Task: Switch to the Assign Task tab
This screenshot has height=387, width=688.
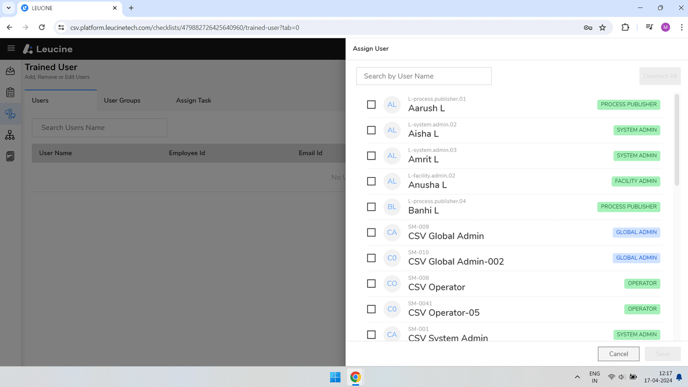Action: point(194,100)
